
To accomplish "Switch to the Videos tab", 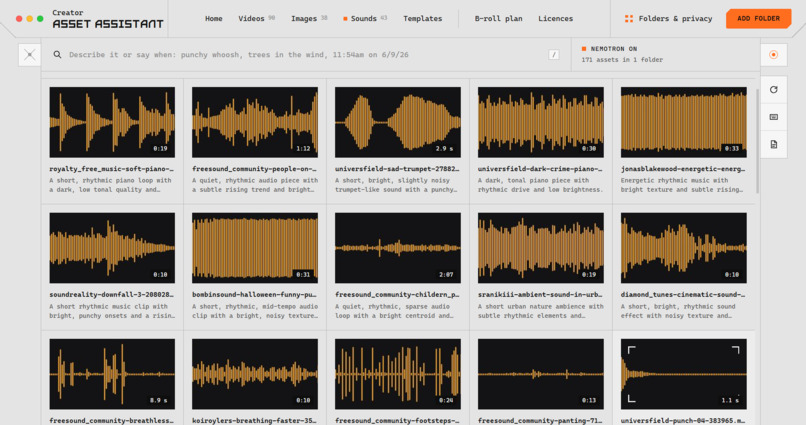I will [x=256, y=19].
